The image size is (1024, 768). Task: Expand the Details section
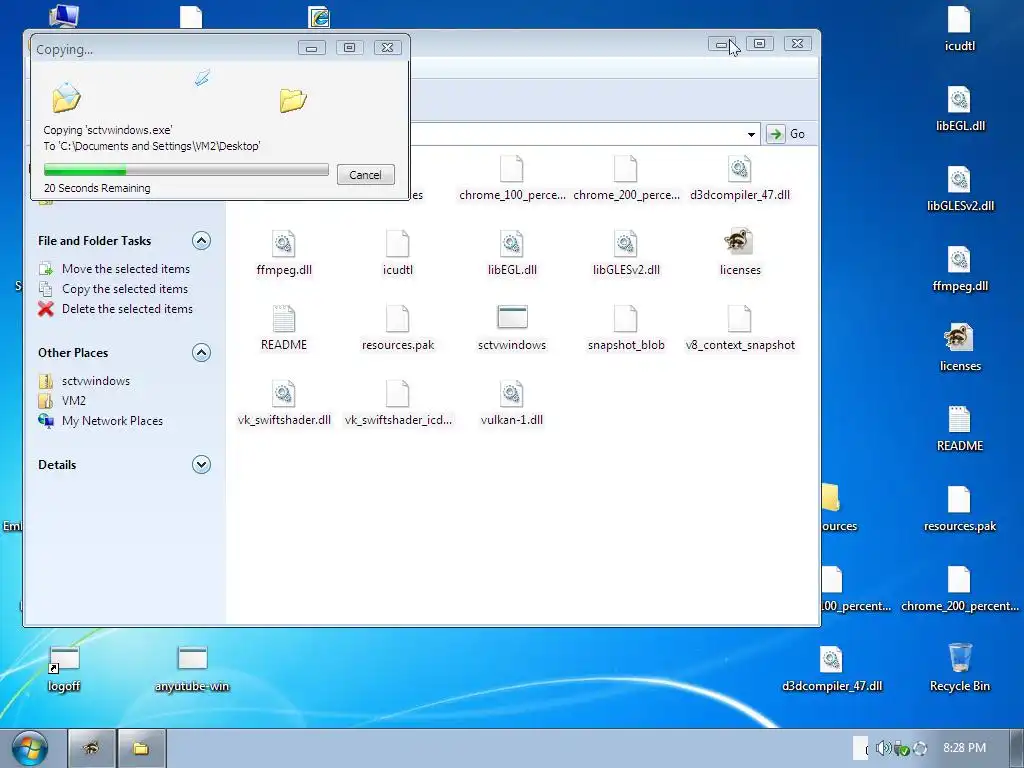pos(201,464)
